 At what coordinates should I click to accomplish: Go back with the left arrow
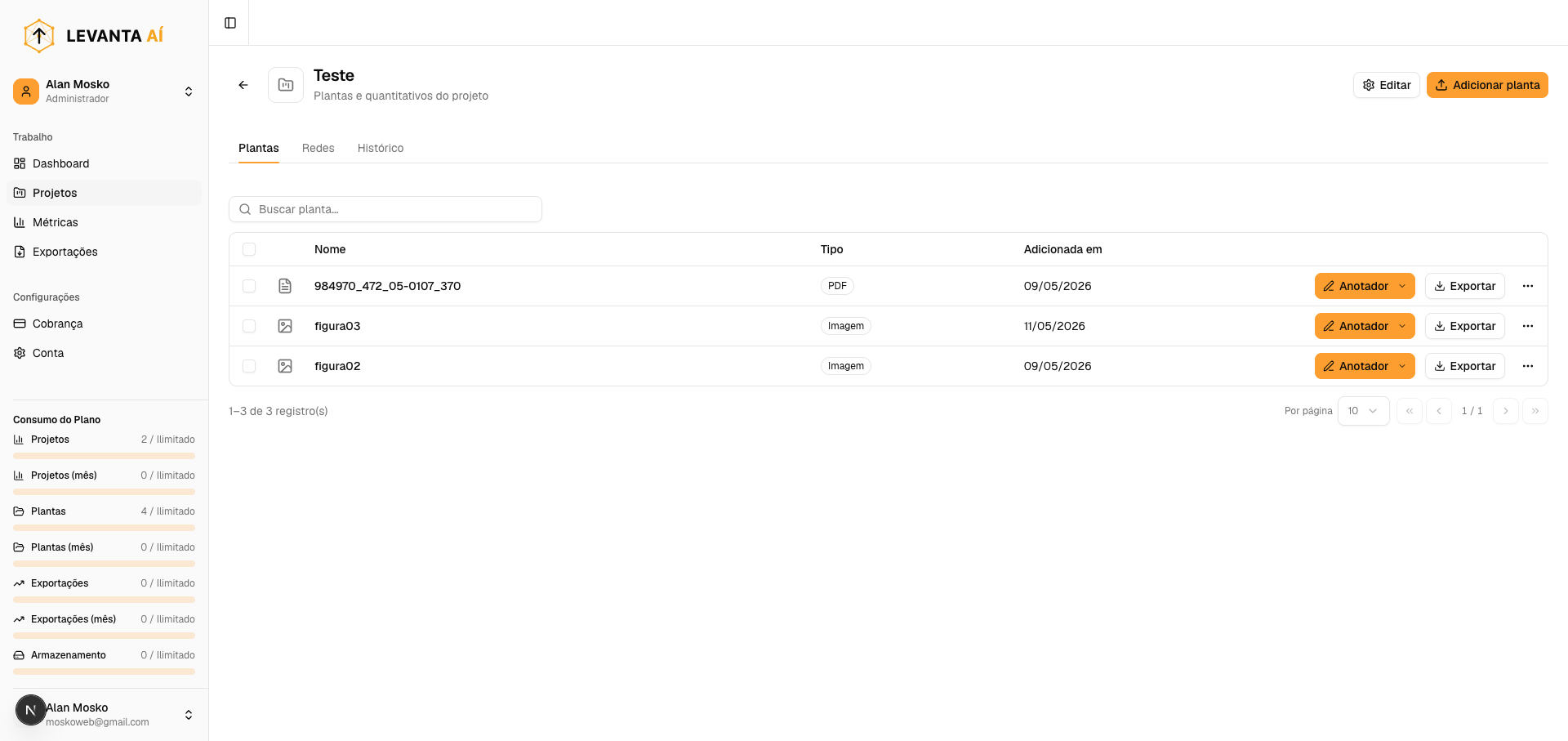click(243, 85)
